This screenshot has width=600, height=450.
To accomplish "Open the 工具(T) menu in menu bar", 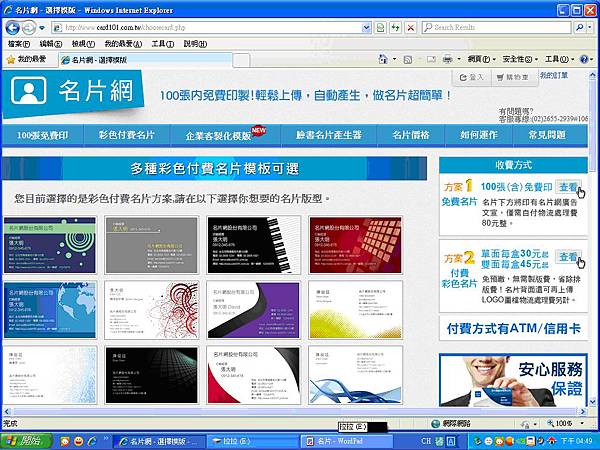I will [x=163, y=44].
